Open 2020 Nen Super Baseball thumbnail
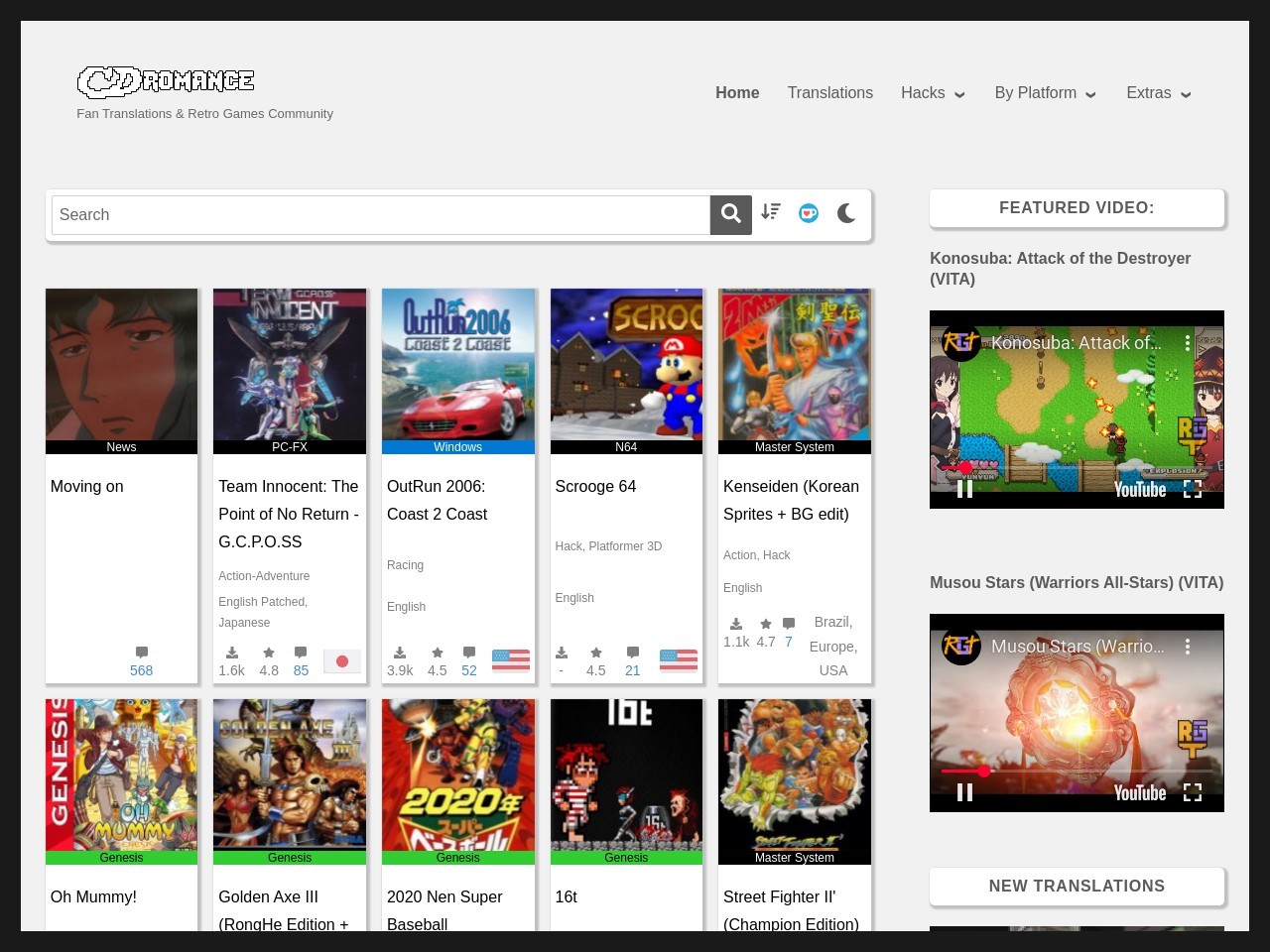This screenshot has width=1270, height=952. (458, 774)
